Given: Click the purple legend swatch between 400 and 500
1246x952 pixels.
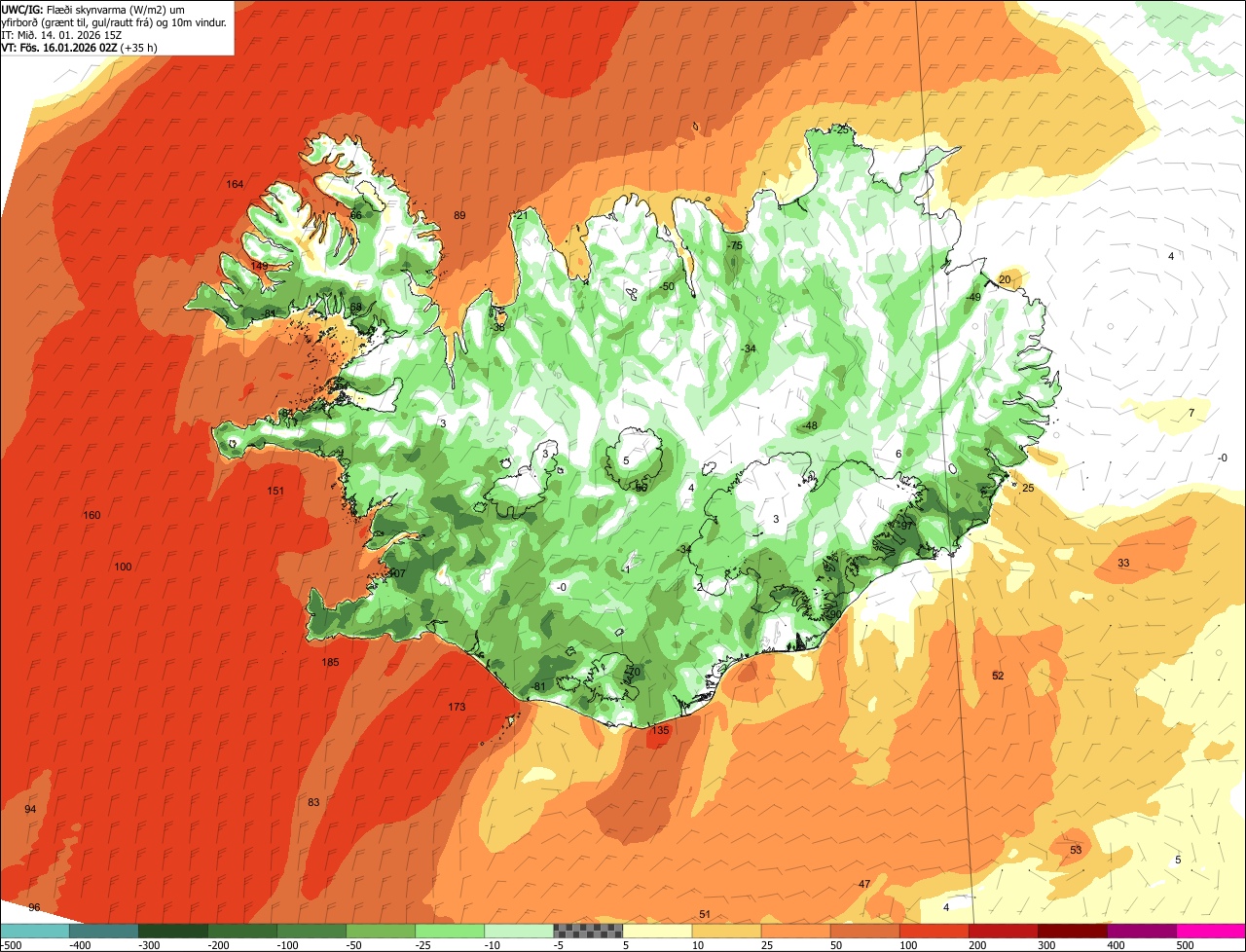Looking at the screenshot, I should (1141, 931).
